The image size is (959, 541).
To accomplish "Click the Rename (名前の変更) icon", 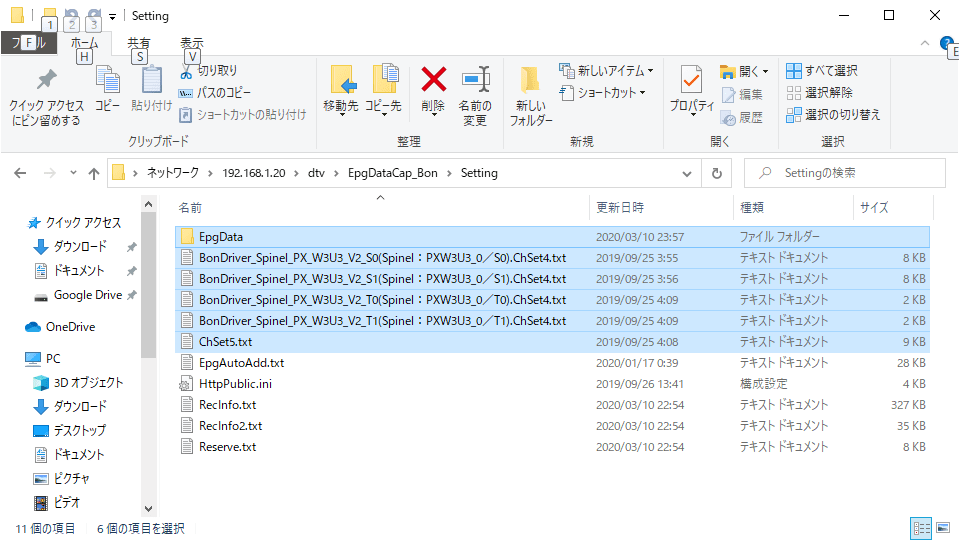I will click(x=475, y=79).
